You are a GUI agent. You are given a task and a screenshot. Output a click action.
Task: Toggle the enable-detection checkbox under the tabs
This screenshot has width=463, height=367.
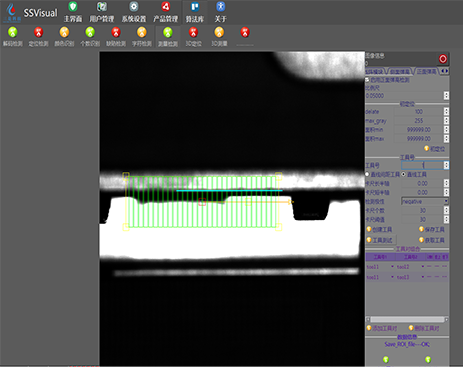point(367,80)
